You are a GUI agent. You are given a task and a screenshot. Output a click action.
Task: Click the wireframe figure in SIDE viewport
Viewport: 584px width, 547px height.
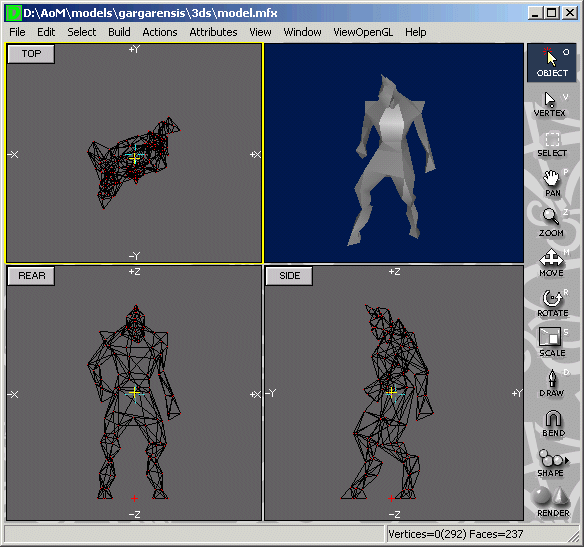(387, 402)
